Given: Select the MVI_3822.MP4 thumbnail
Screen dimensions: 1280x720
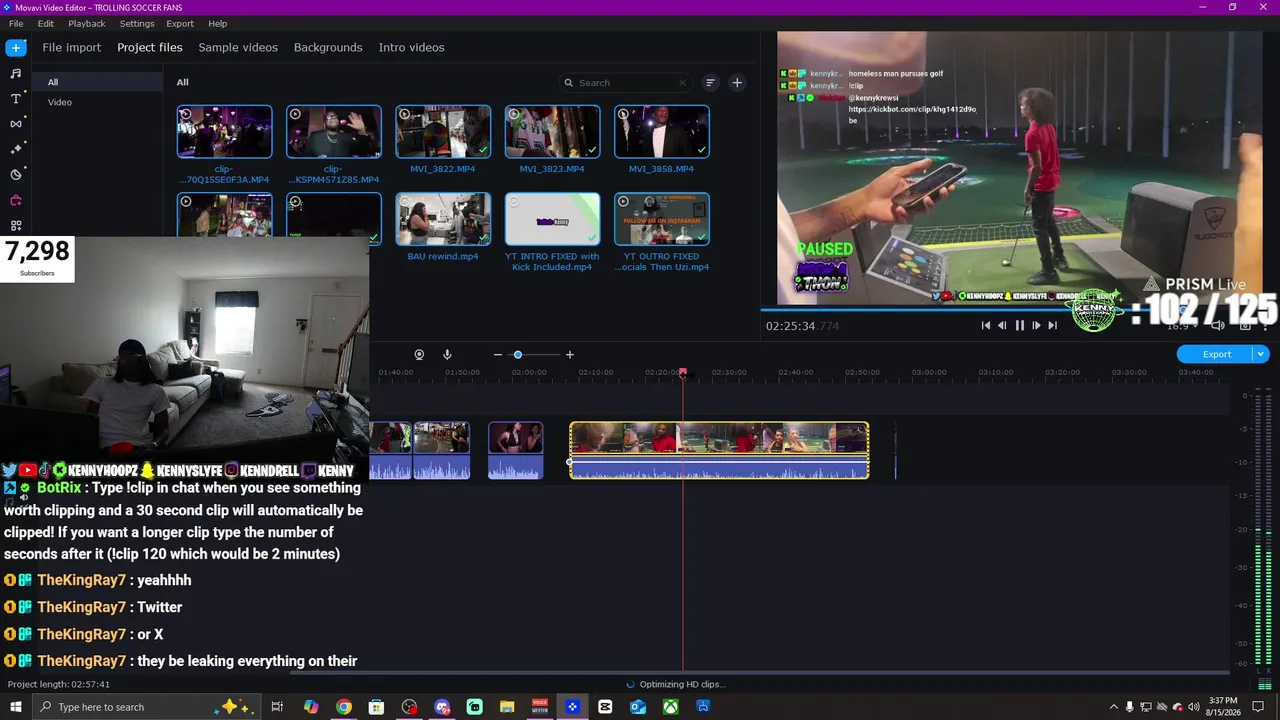Looking at the screenshot, I should (x=443, y=132).
